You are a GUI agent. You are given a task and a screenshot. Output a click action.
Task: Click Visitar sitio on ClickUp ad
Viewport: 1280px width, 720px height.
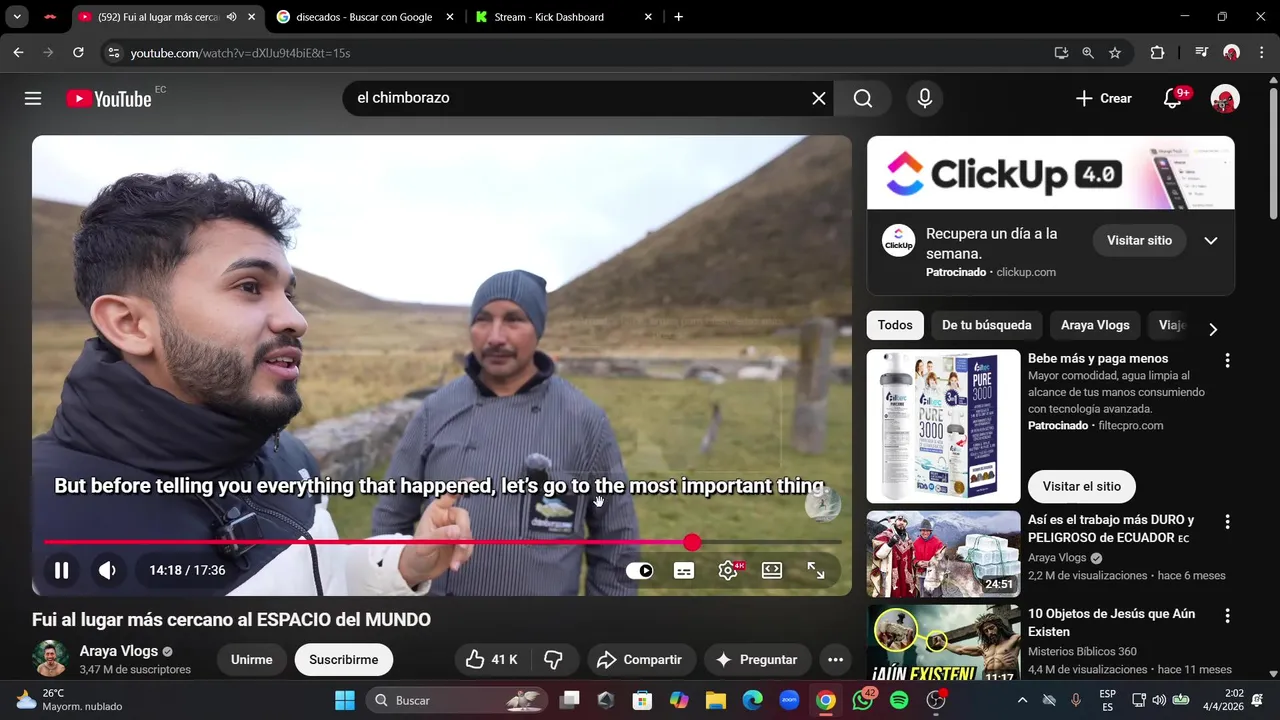coord(1139,241)
